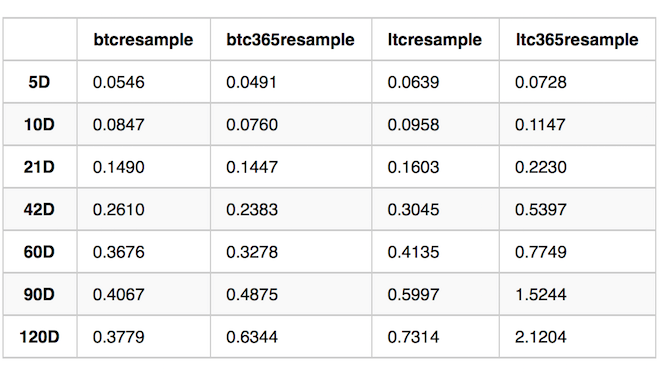Click the value 0.3278
This screenshot has height=381, width=660.
click(252, 252)
